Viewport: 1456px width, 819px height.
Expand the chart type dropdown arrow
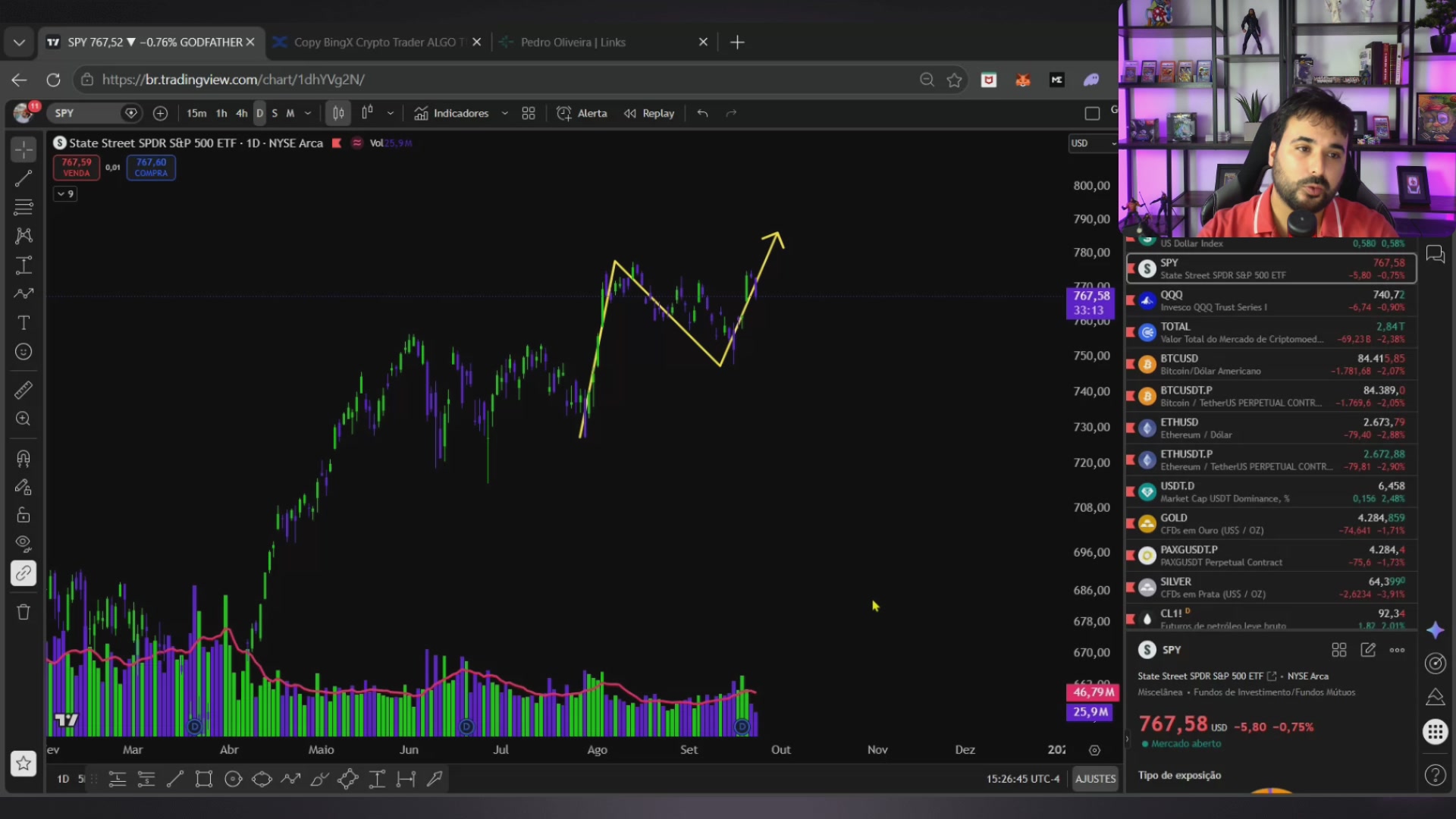tap(391, 113)
